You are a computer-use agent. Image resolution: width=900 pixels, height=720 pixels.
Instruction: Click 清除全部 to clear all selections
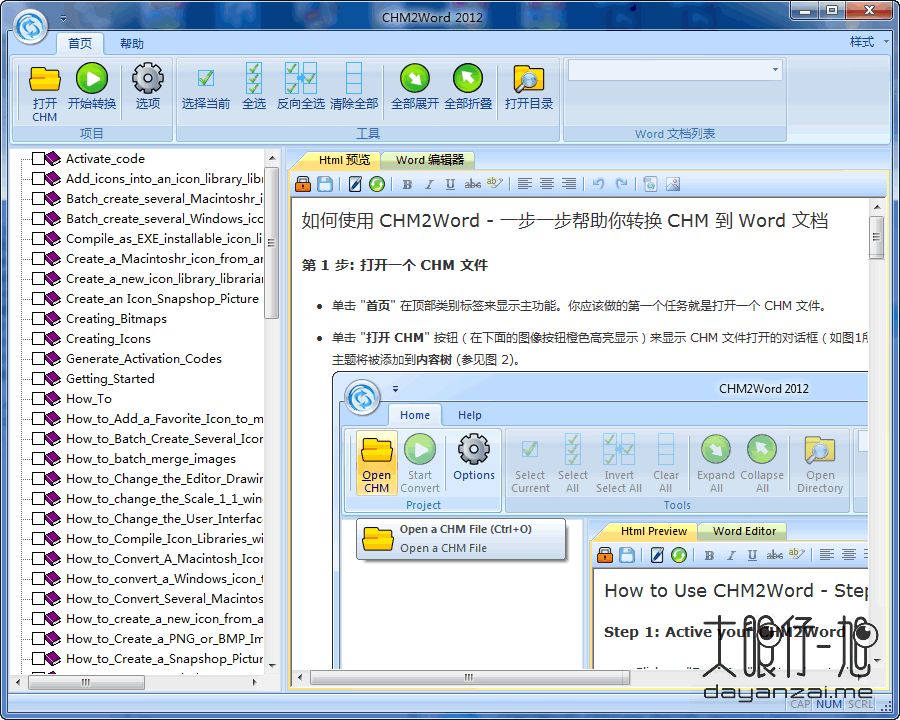[354, 87]
